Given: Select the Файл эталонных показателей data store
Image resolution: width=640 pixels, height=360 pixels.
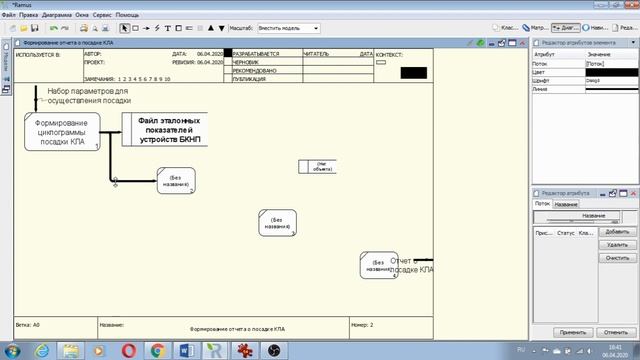Looking at the screenshot, I should coord(165,129).
